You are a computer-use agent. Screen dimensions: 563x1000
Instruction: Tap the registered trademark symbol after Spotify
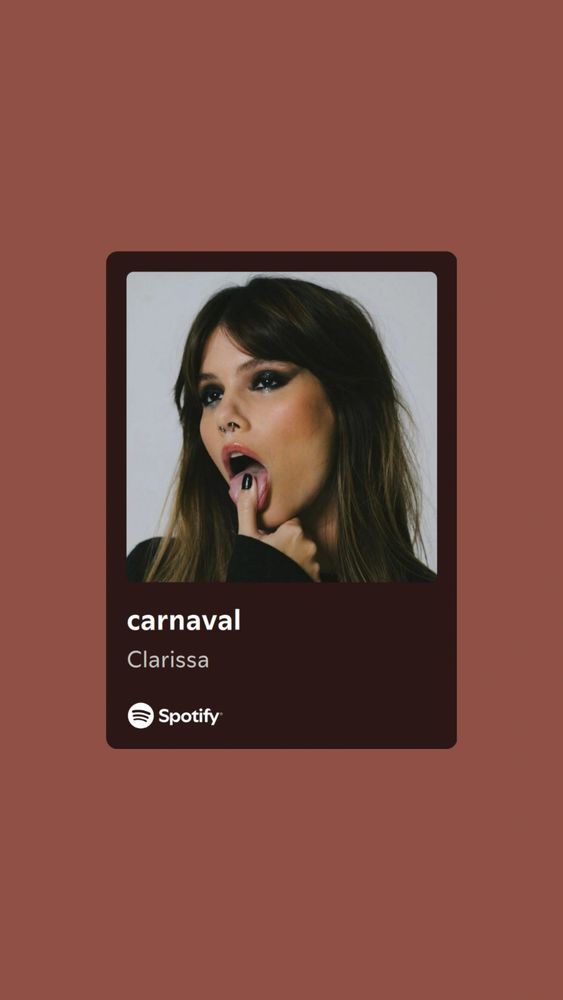[221, 711]
